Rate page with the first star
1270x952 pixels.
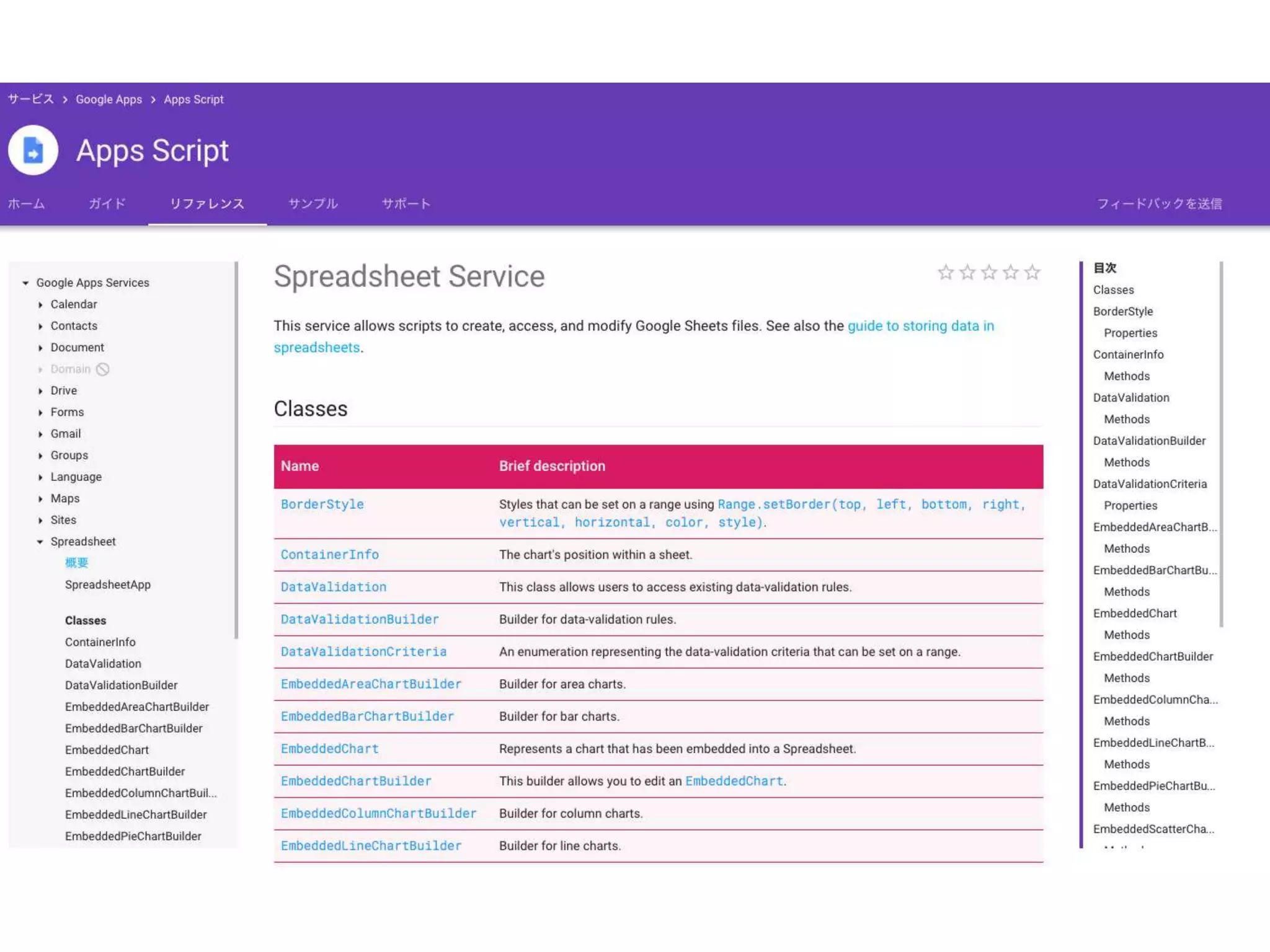pos(945,273)
